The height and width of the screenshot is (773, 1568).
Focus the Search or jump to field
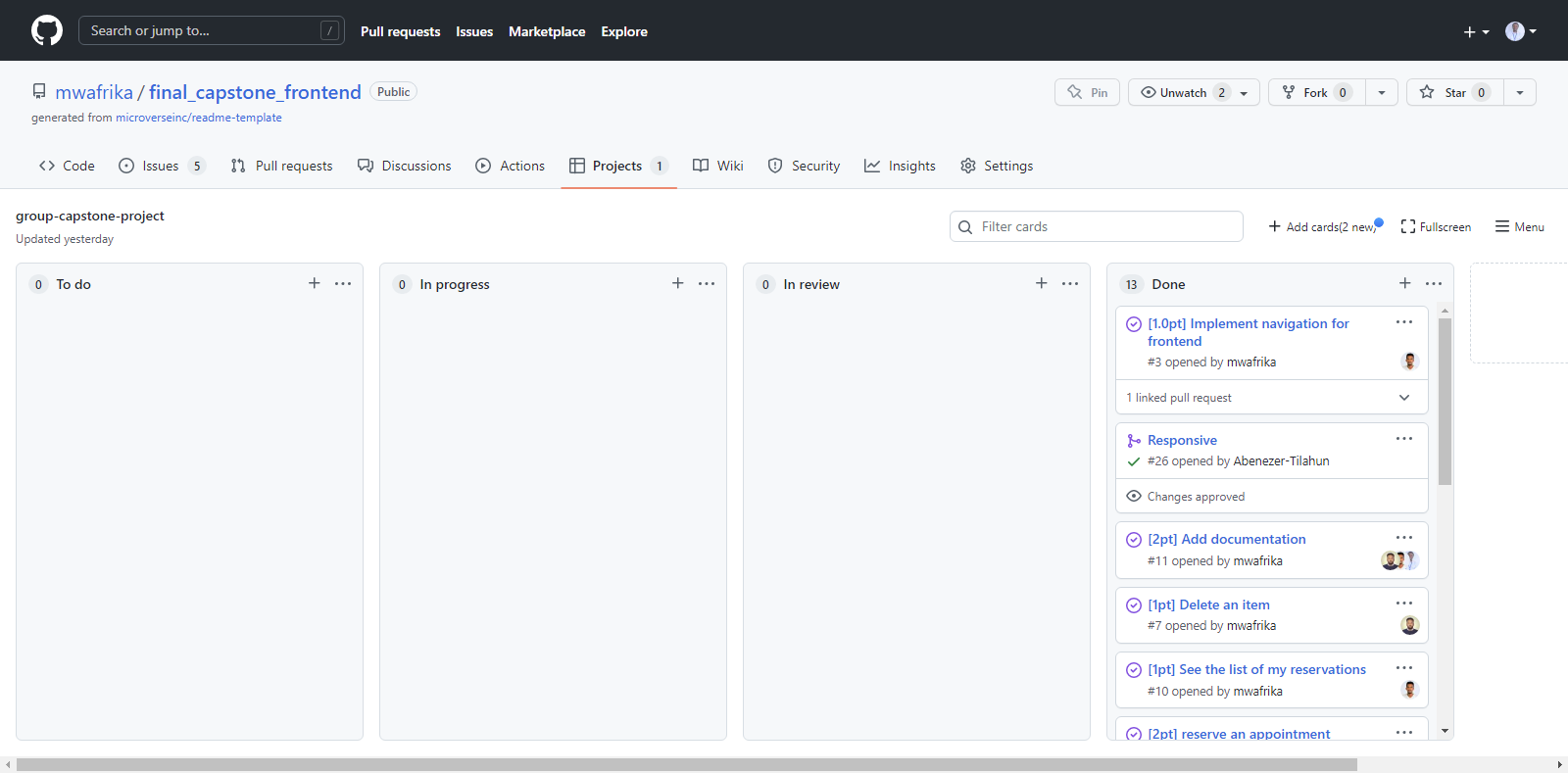[211, 30]
